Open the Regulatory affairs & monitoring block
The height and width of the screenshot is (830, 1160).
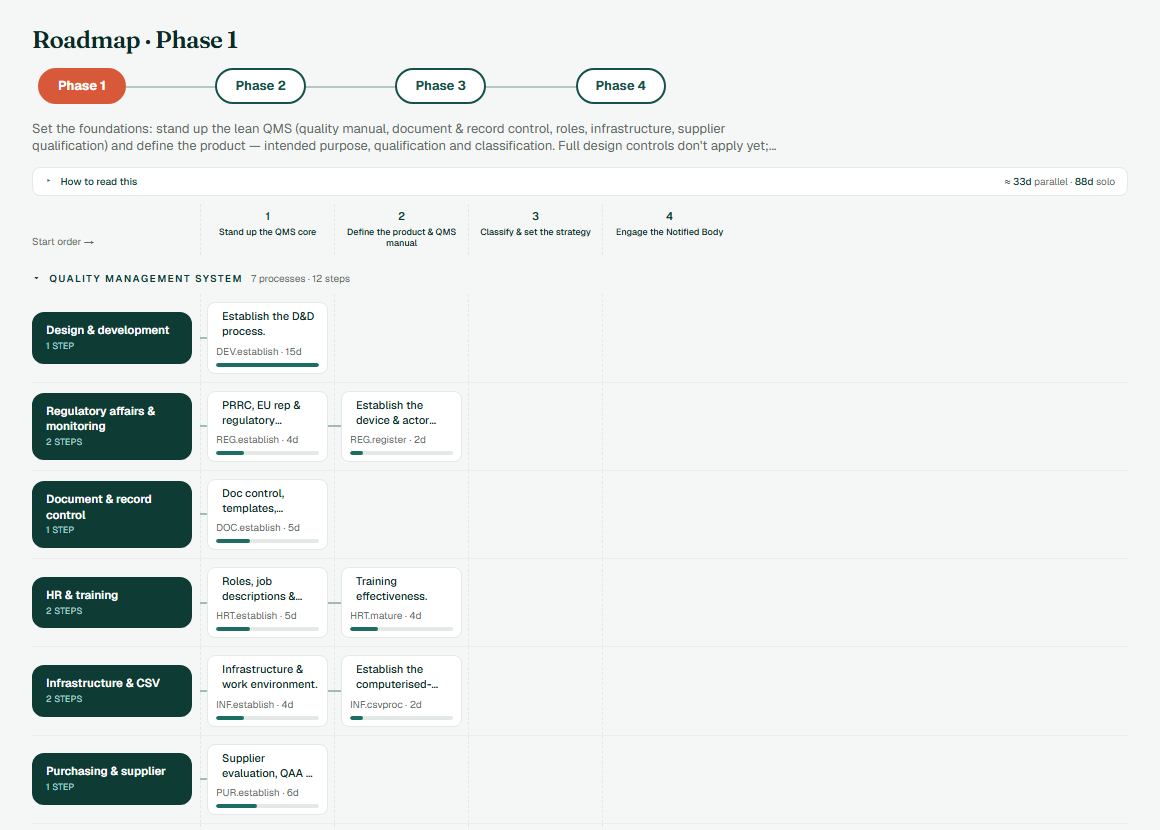pos(112,426)
